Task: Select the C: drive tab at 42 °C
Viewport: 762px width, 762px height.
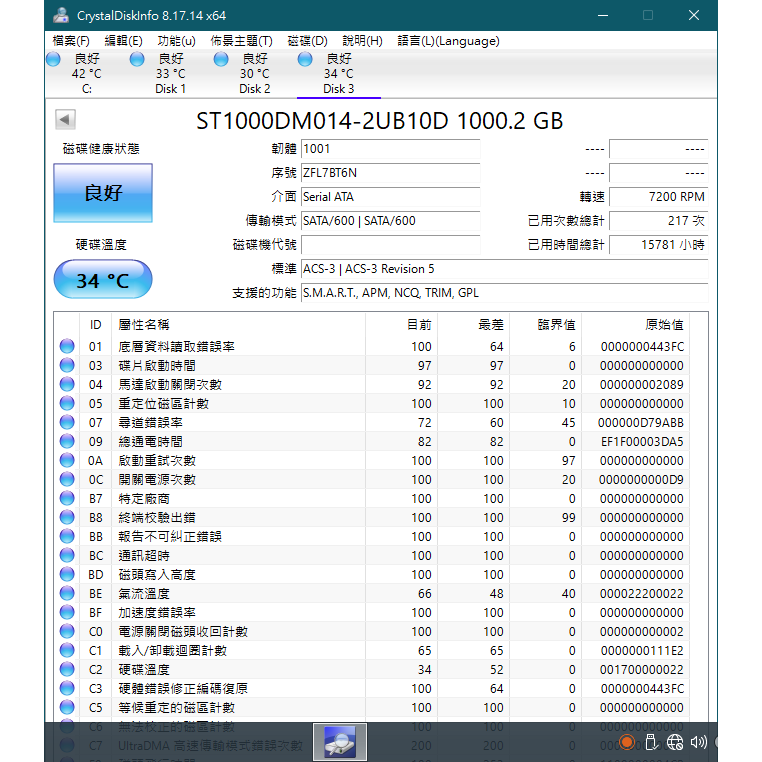Action: coord(87,73)
